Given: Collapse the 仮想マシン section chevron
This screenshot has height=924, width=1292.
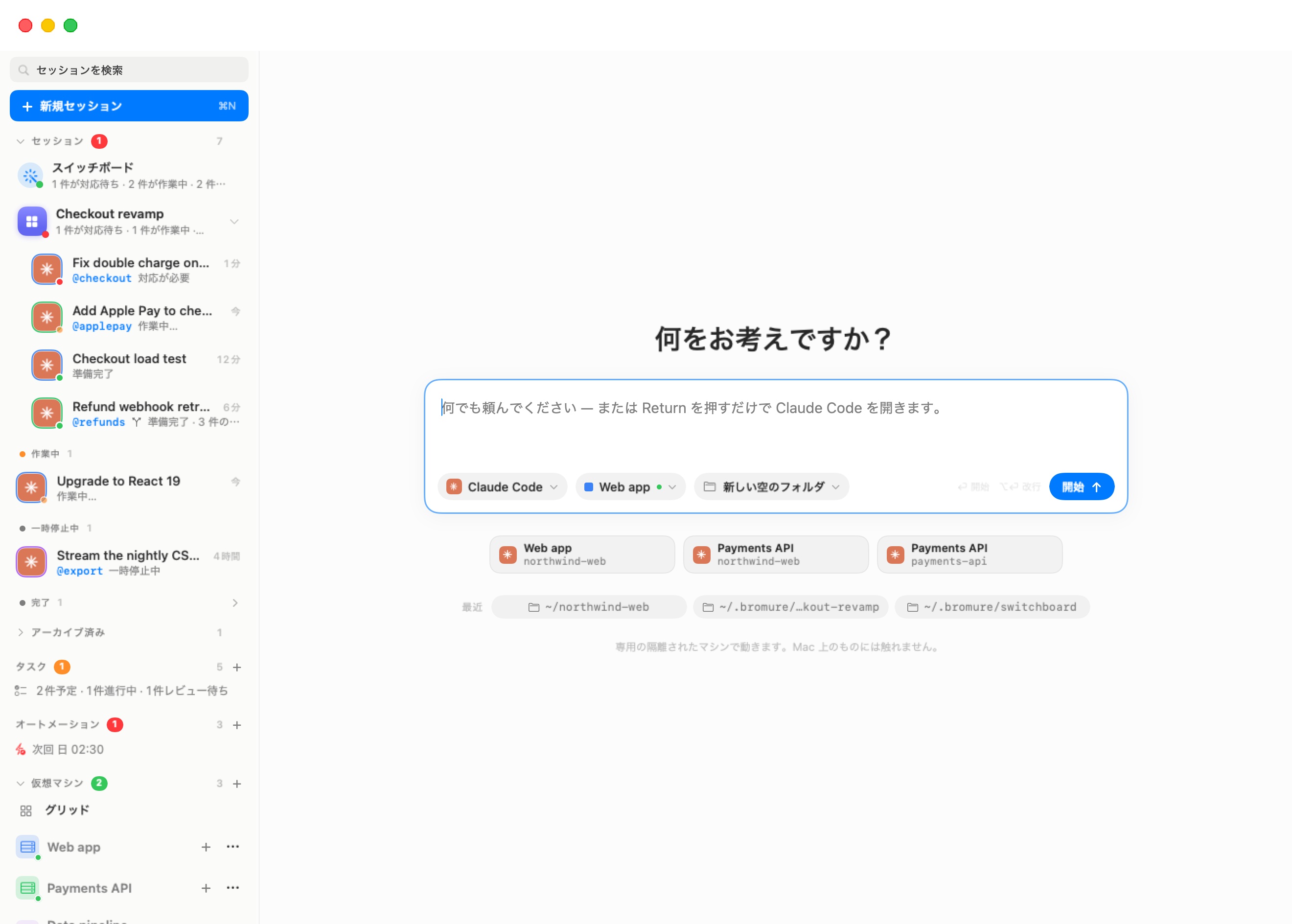Looking at the screenshot, I should coord(21,784).
